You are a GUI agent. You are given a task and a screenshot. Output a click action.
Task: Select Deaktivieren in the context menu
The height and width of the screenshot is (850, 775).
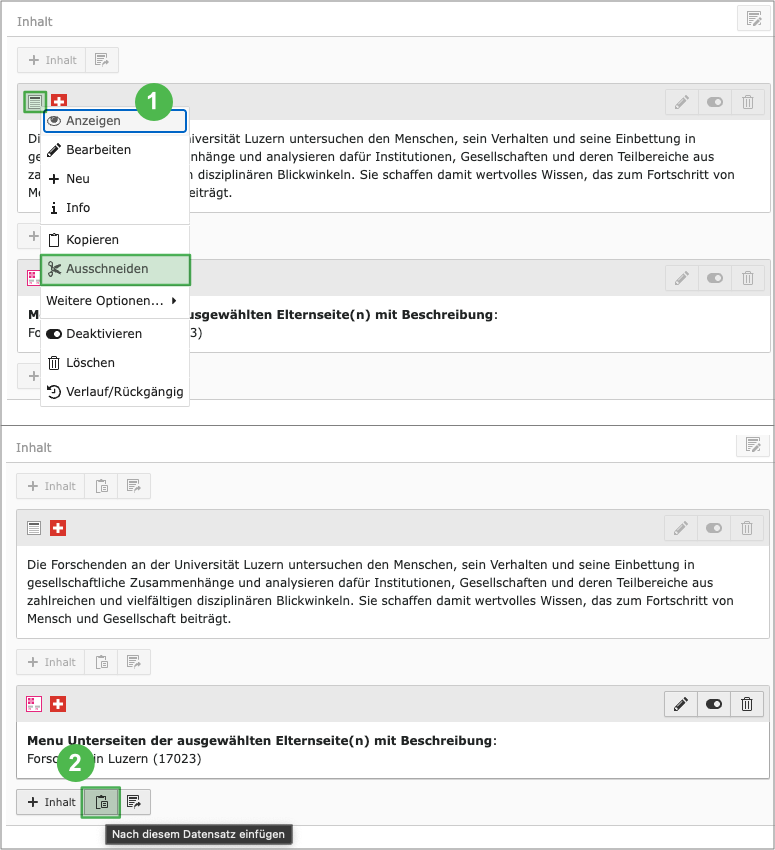pos(115,334)
